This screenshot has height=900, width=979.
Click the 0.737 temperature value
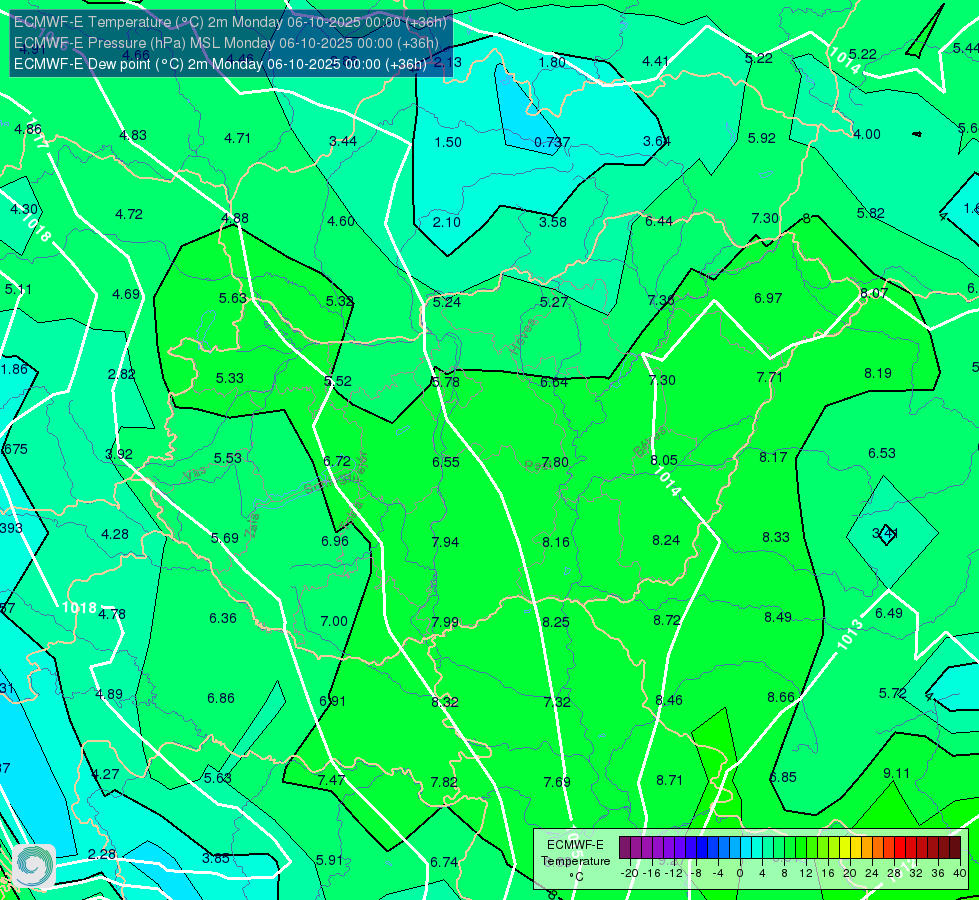click(552, 142)
